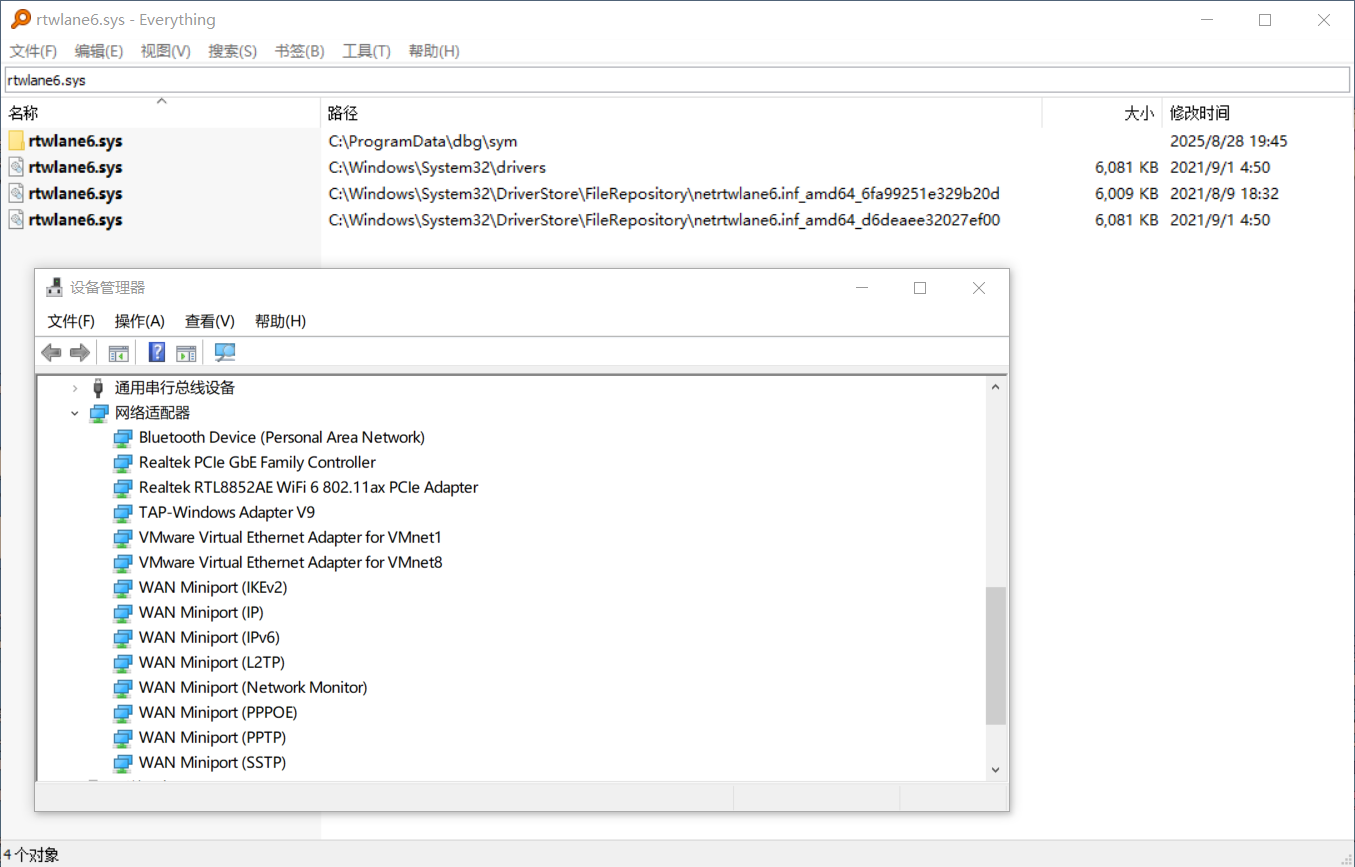Click file icon of rtwlane6.sys in System32\drivers
Screen dimensions: 1355x867
[16, 167]
